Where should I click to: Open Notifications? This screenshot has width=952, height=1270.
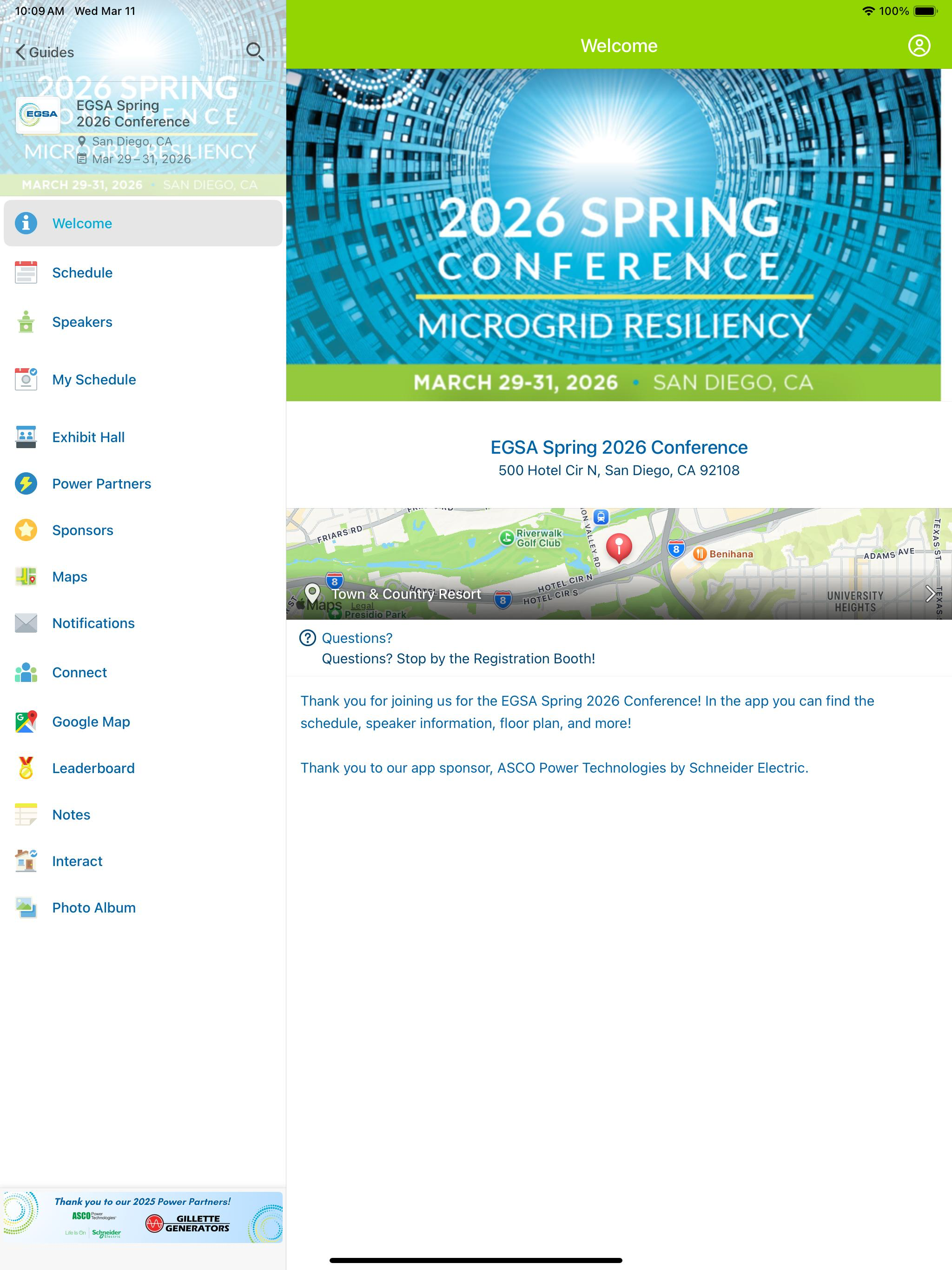143,623
